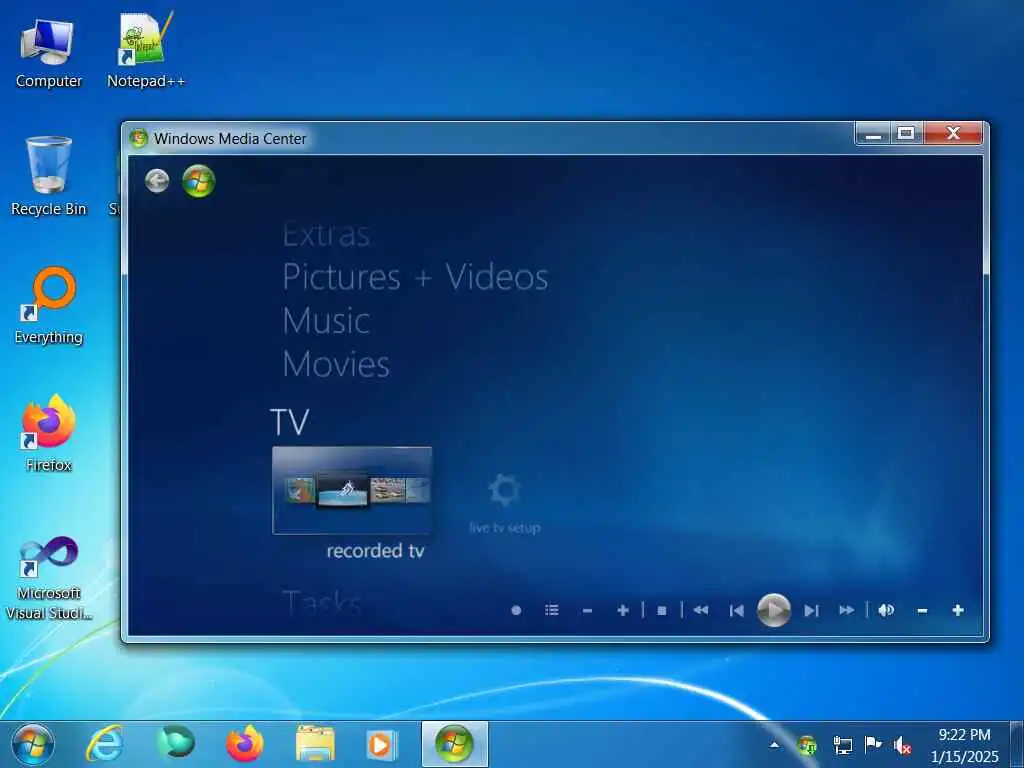Screen dimensions: 1024x768
Task: Open Windows Media Player from taskbar
Action: [383, 744]
